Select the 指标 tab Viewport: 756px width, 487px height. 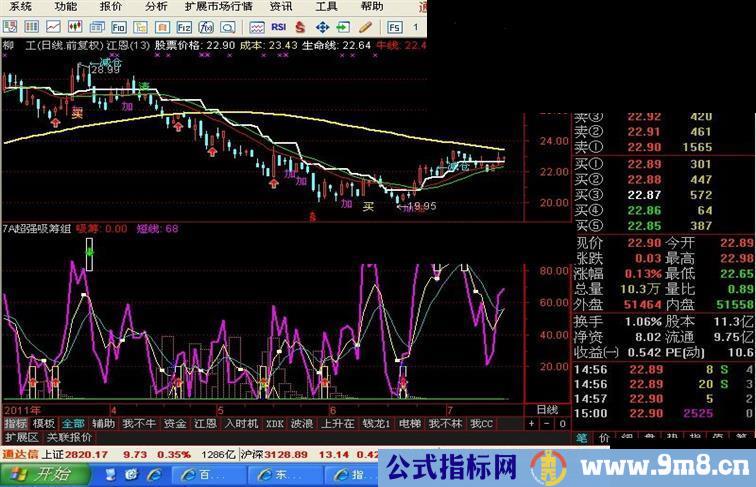16,424
